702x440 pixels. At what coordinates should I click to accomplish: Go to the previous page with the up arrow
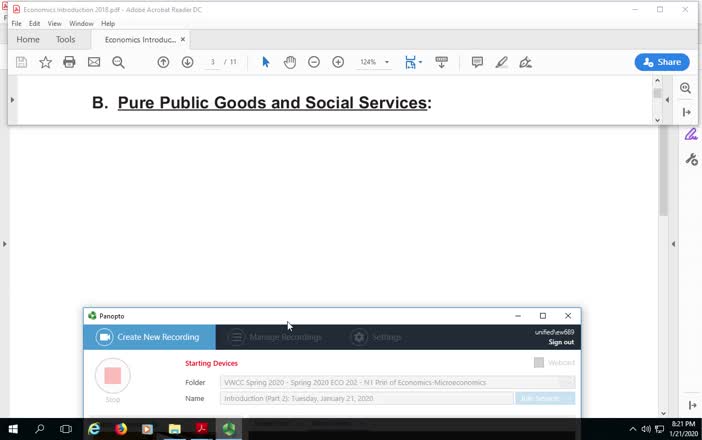click(x=163, y=62)
